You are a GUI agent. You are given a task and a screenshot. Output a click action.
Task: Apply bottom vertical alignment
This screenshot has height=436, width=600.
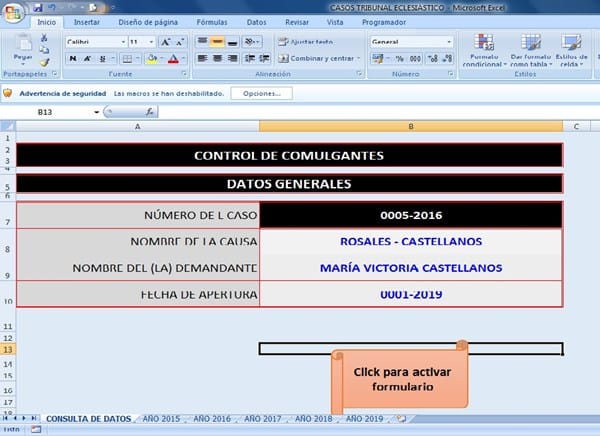click(x=232, y=41)
